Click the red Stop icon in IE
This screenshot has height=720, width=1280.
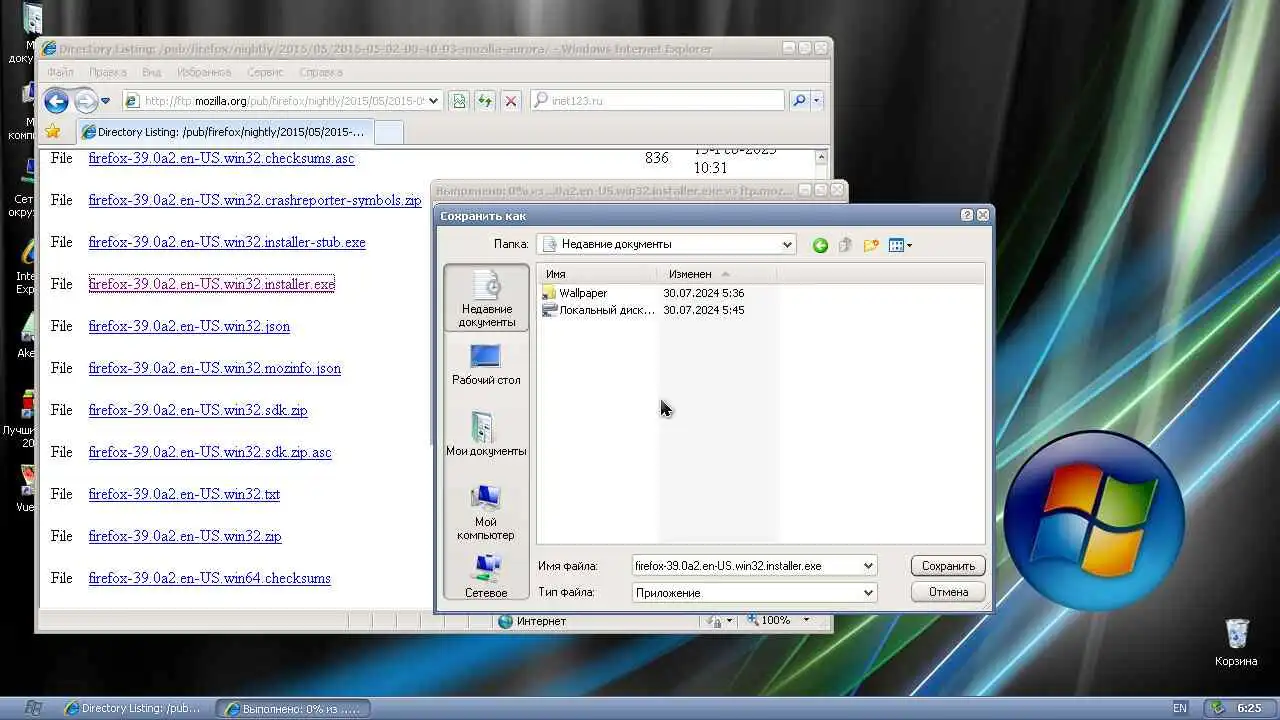(x=511, y=101)
